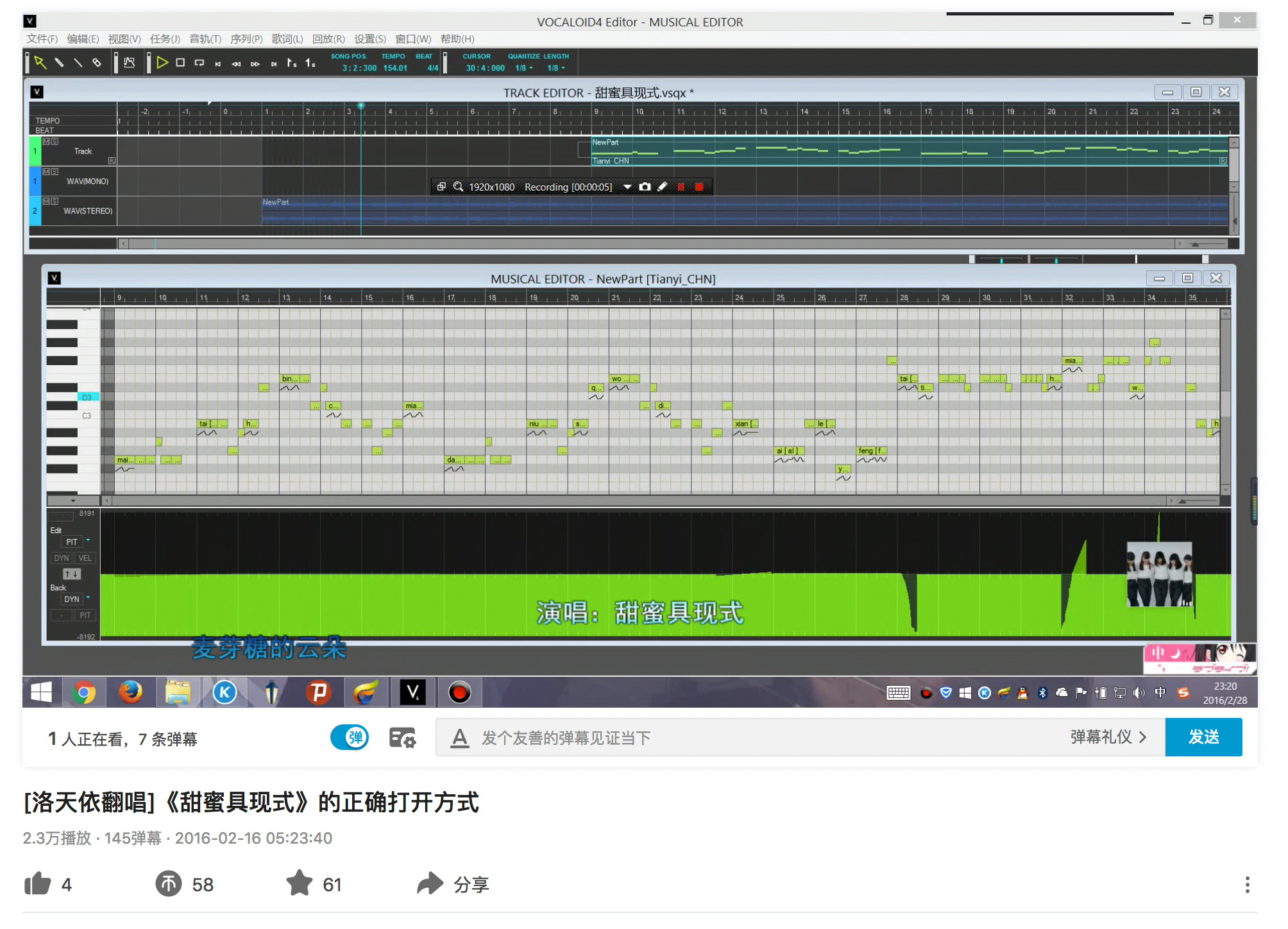The width and height of the screenshot is (1288, 929).
Task: Click the coin donation icon
Action: [169, 884]
